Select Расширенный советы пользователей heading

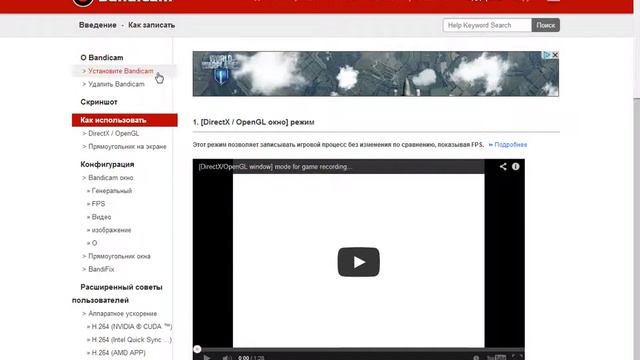click(x=117, y=293)
